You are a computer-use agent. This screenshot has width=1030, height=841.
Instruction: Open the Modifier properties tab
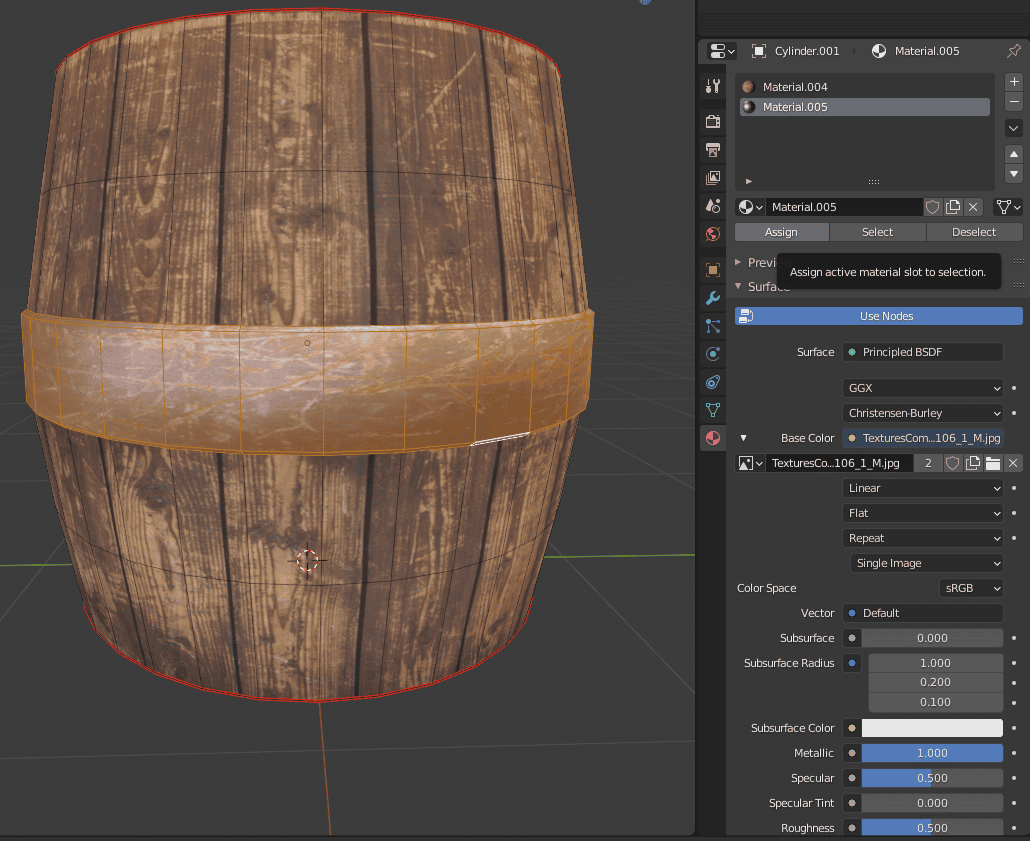712,297
